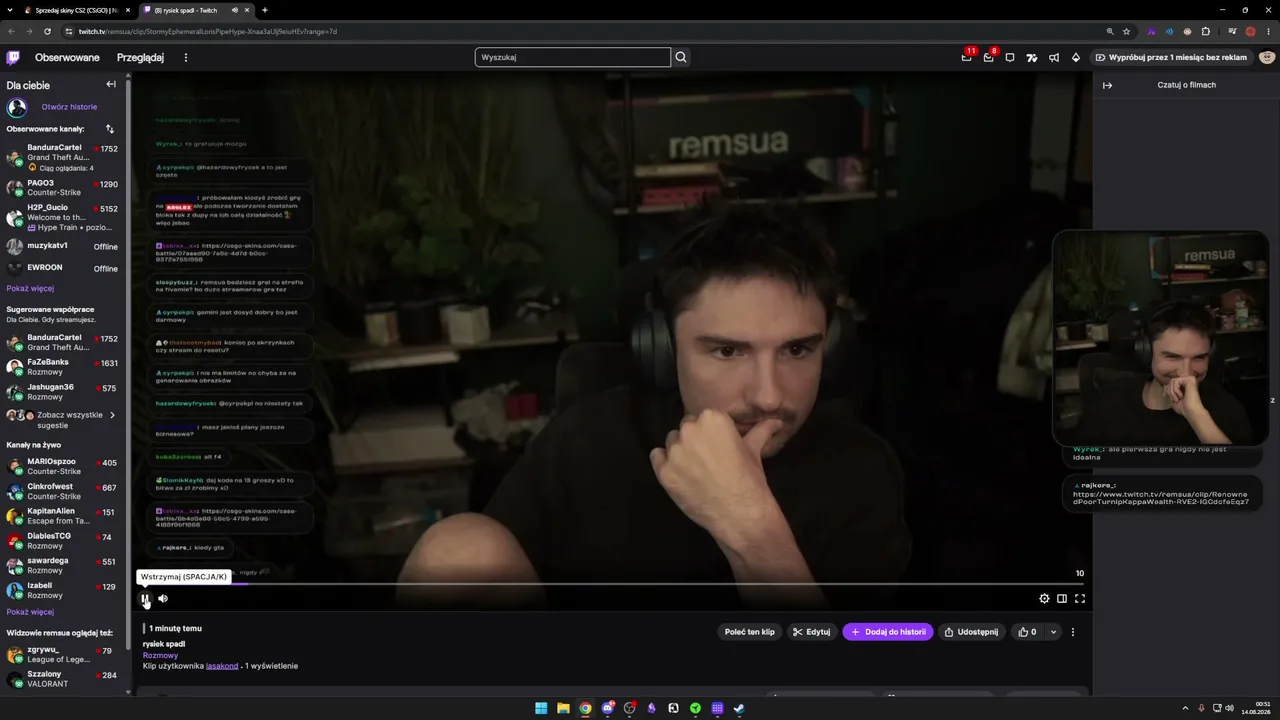
Task: Open the Twitch home logo
Action: [13, 57]
